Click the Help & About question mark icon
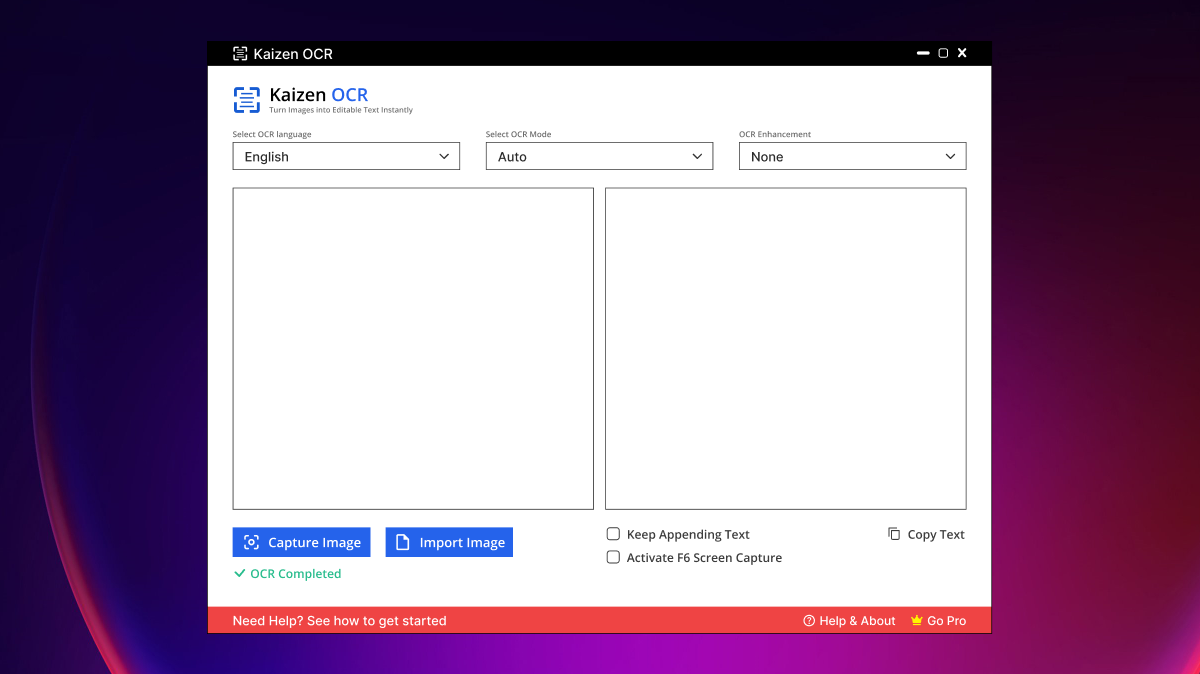This screenshot has width=1200, height=674. [809, 621]
